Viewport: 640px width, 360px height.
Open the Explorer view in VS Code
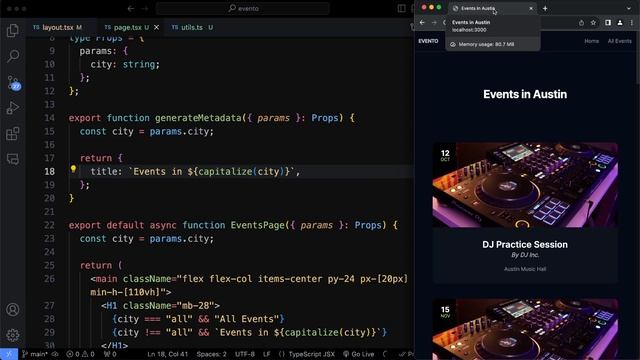pyautogui.click(x=13, y=30)
